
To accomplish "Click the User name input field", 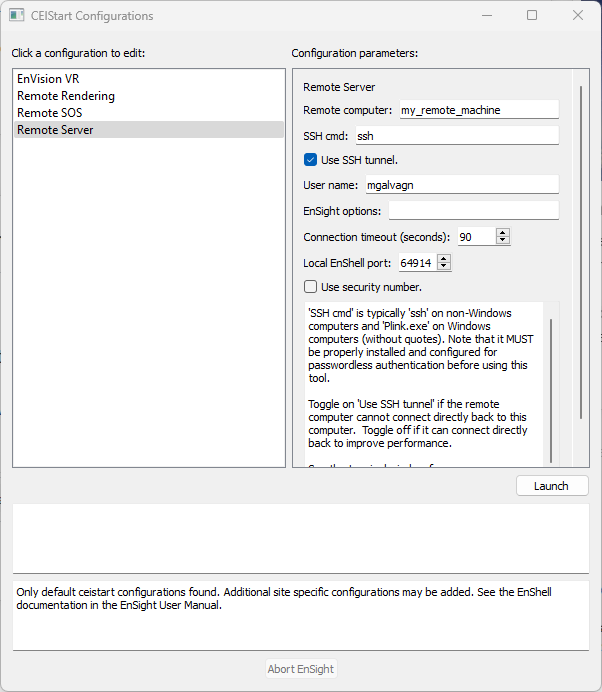I will (x=462, y=185).
